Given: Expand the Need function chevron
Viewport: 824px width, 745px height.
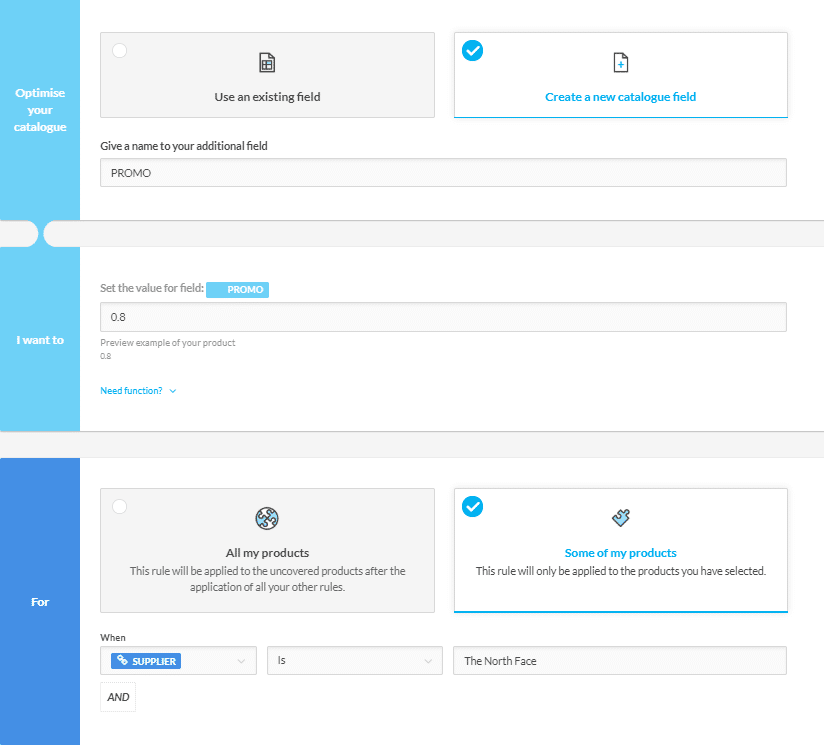Looking at the screenshot, I should coord(173,391).
